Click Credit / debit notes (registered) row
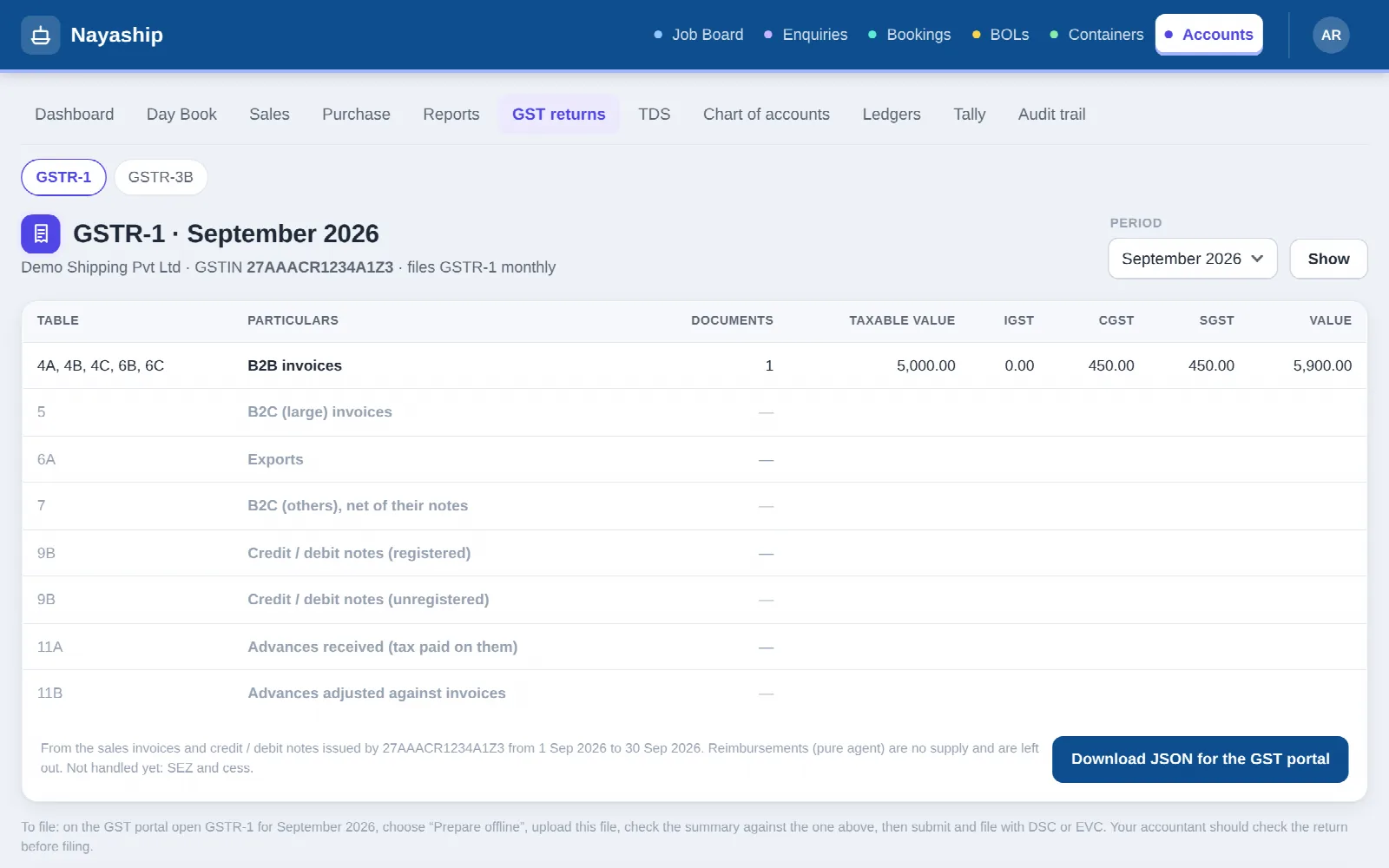Viewport: 1389px width, 868px height. tap(694, 553)
